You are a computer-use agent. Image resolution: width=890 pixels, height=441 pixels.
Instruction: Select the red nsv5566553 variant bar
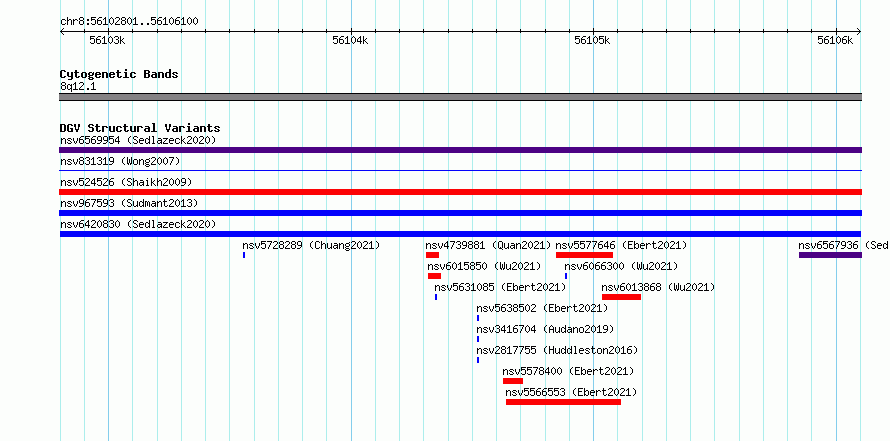(x=564, y=402)
